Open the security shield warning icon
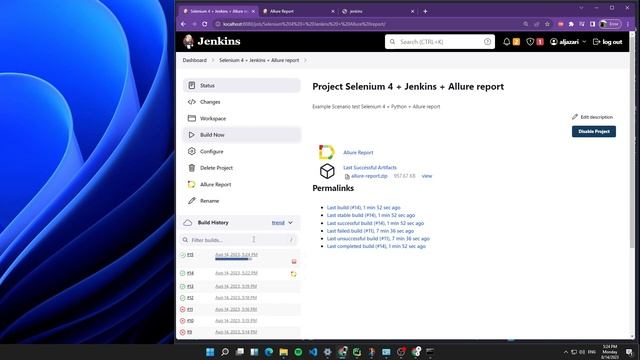The image size is (640, 360). pos(530,42)
